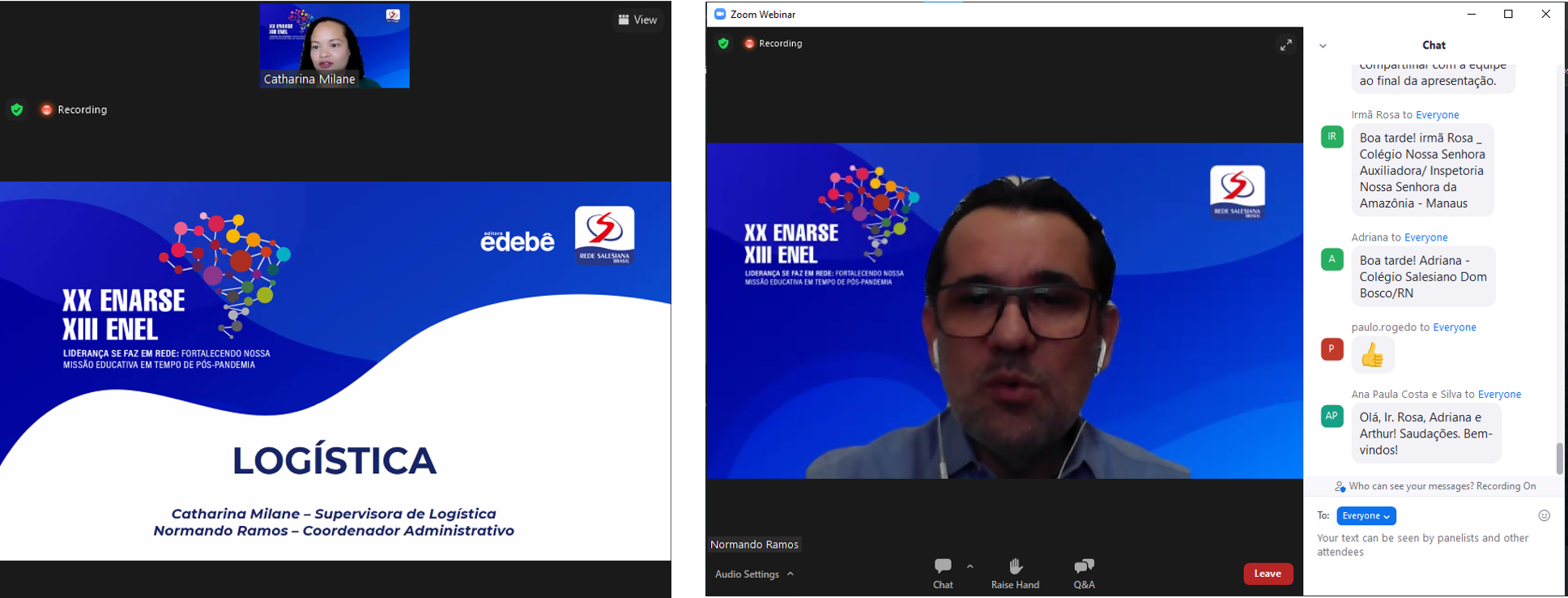This screenshot has height=598, width=1568.
Task: Enter full screen with the expand arrows icon
Action: coord(1286,45)
